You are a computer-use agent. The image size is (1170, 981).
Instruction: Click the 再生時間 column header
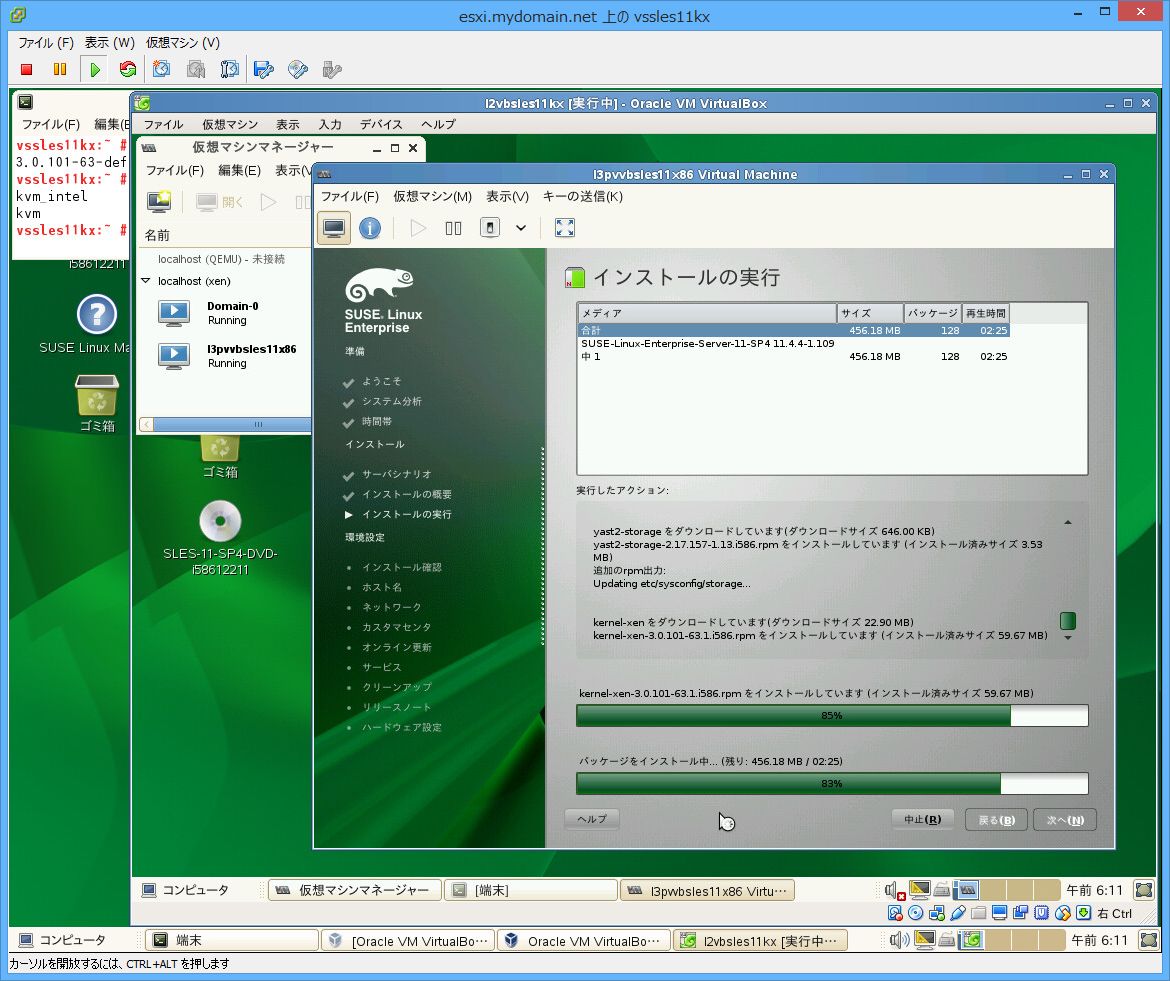pos(986,313)
